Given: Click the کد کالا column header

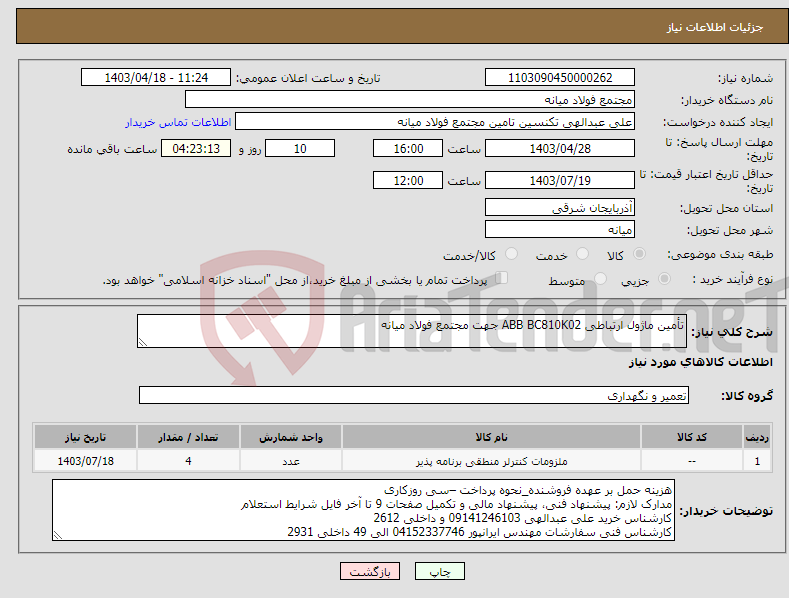Looking at the screenshot, I should [x=692, y=437].
